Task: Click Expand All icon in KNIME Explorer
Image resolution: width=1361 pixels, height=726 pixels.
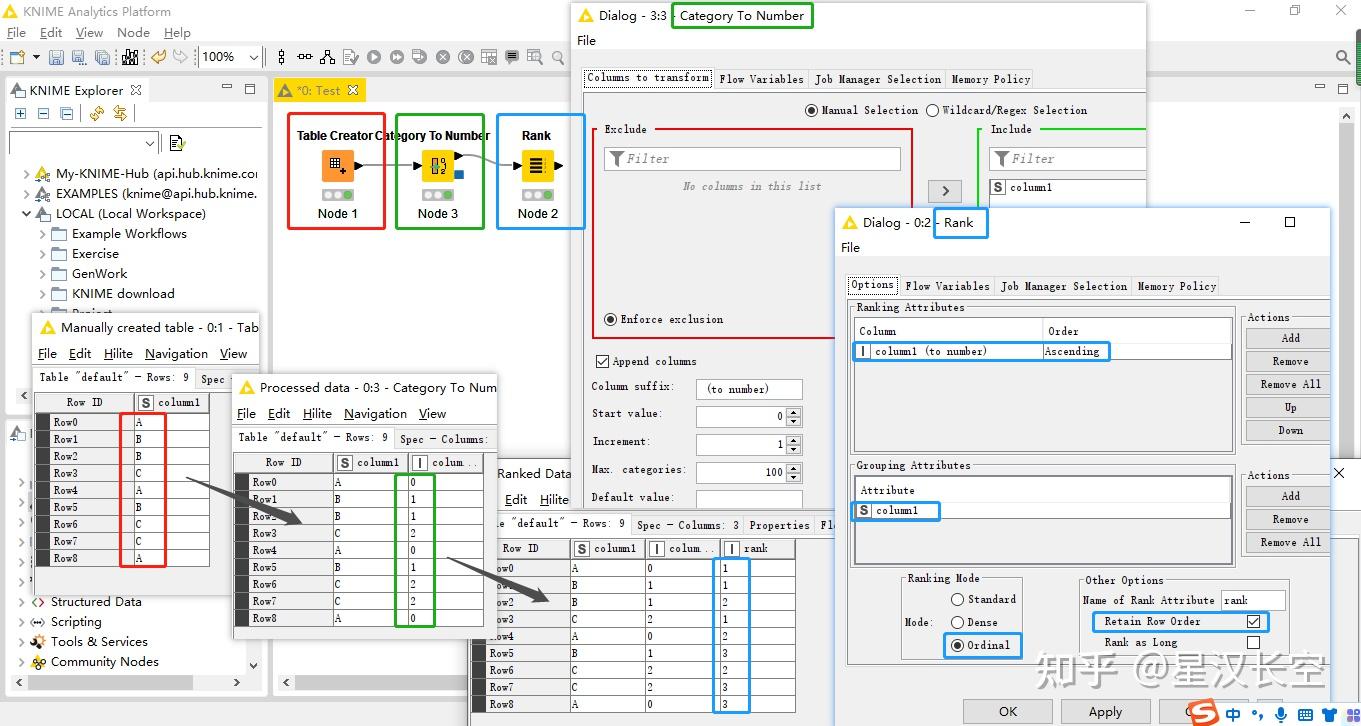Action: click(x=20, y=114)
